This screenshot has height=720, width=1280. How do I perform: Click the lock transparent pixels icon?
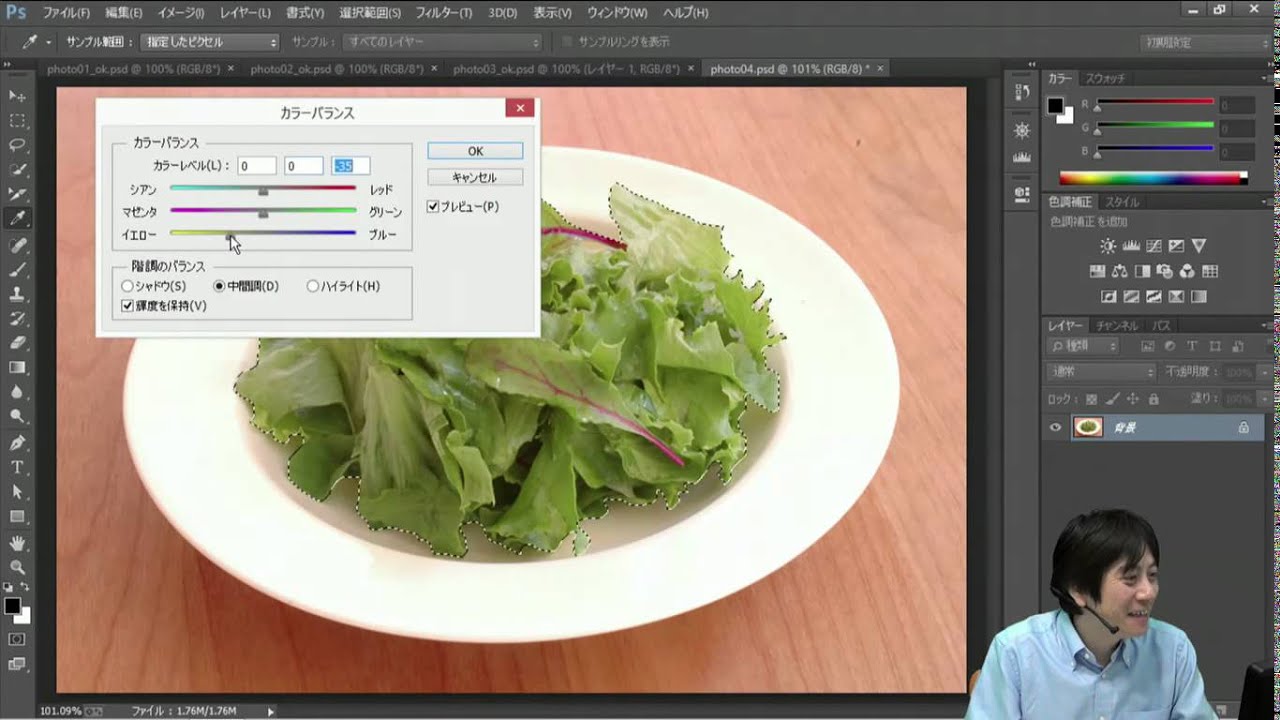pyautogui.click(x=1092, y=399)
